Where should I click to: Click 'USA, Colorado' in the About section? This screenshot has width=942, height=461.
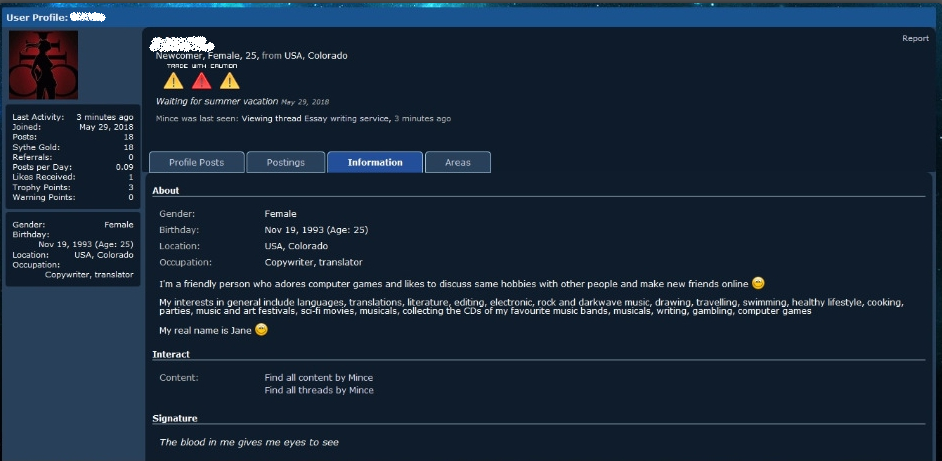[x=296, y=246]
